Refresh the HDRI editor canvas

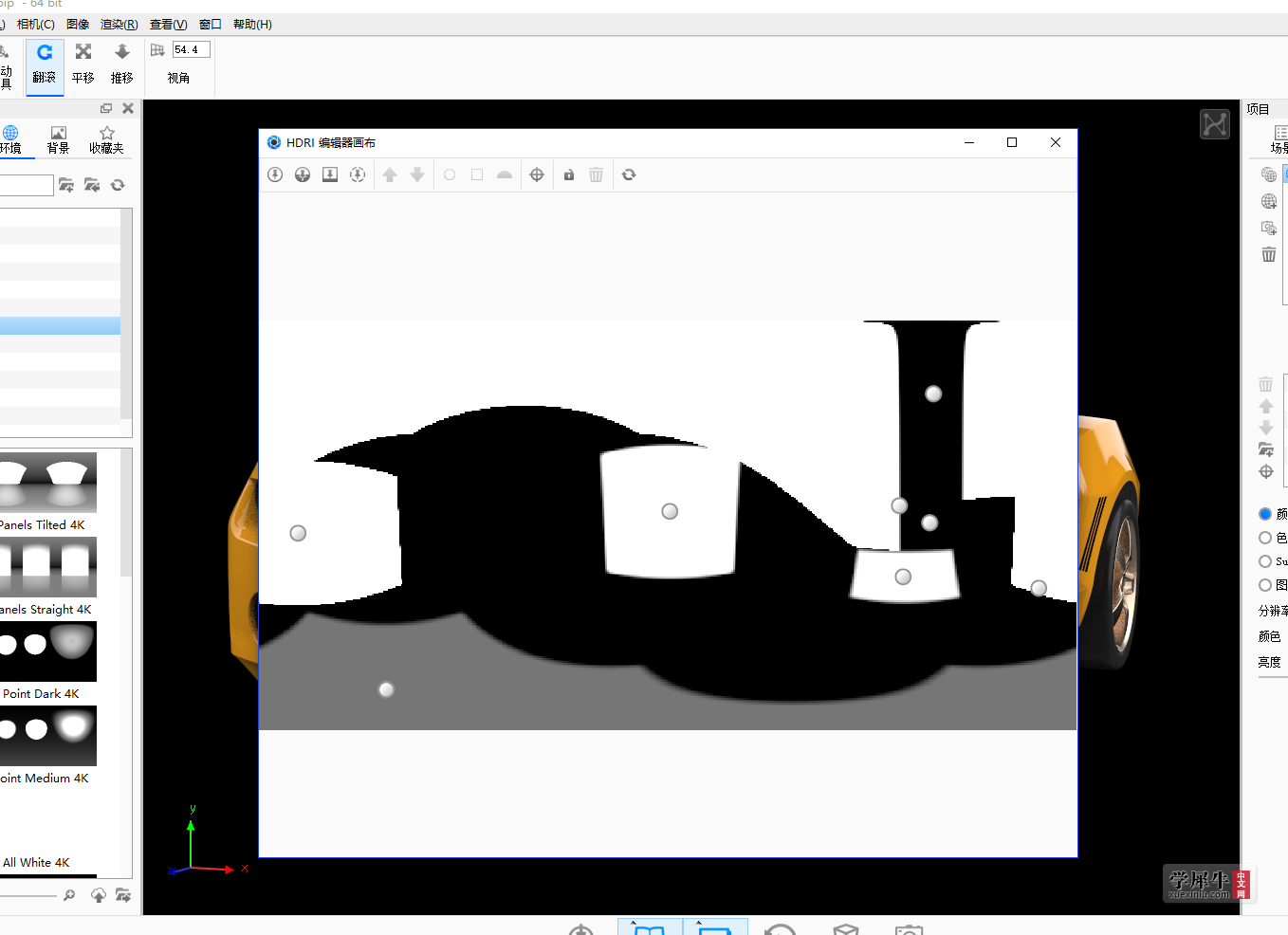[629, 174]
